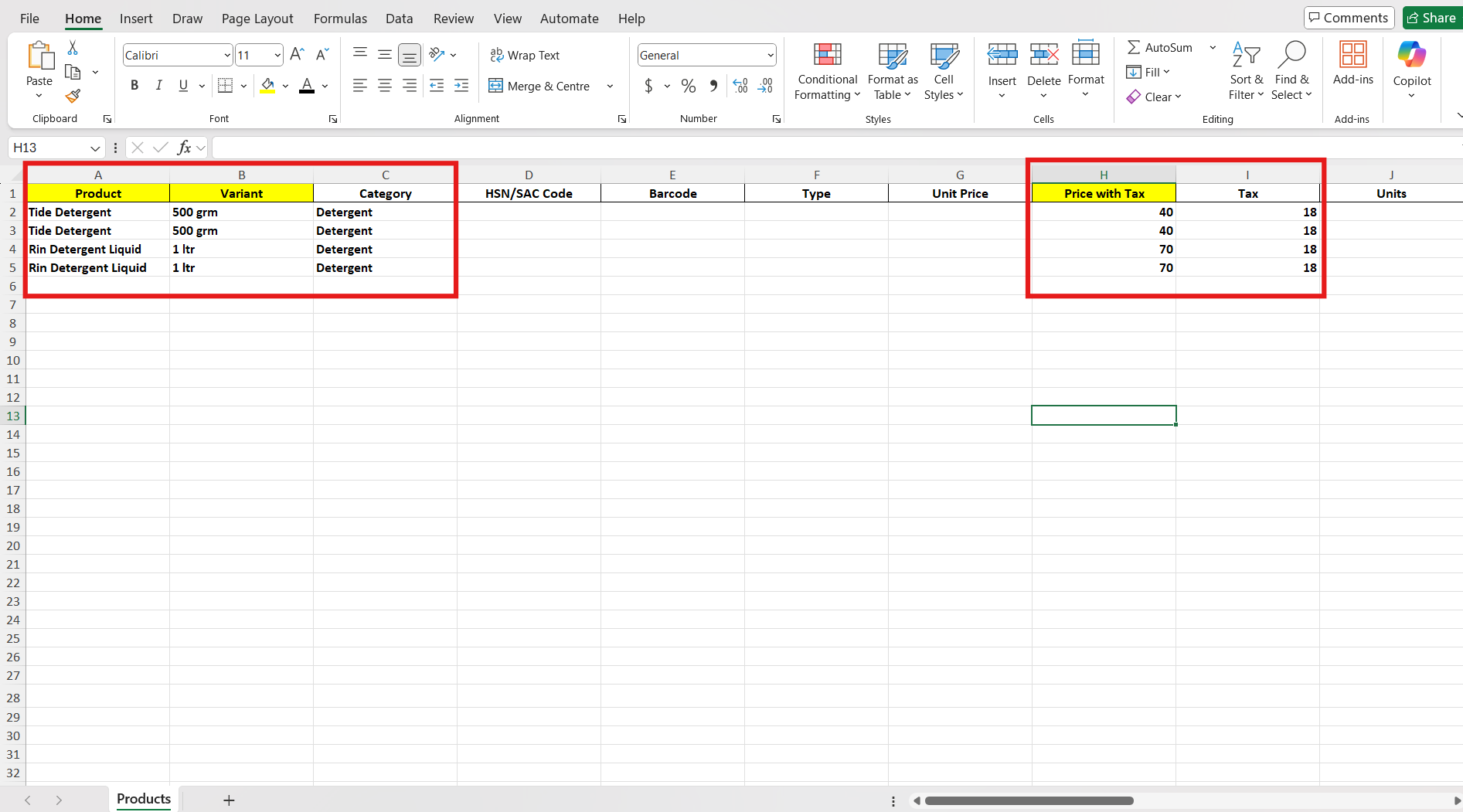Toggle Bold formatting

pyautogui.click(x=134, y=86)
